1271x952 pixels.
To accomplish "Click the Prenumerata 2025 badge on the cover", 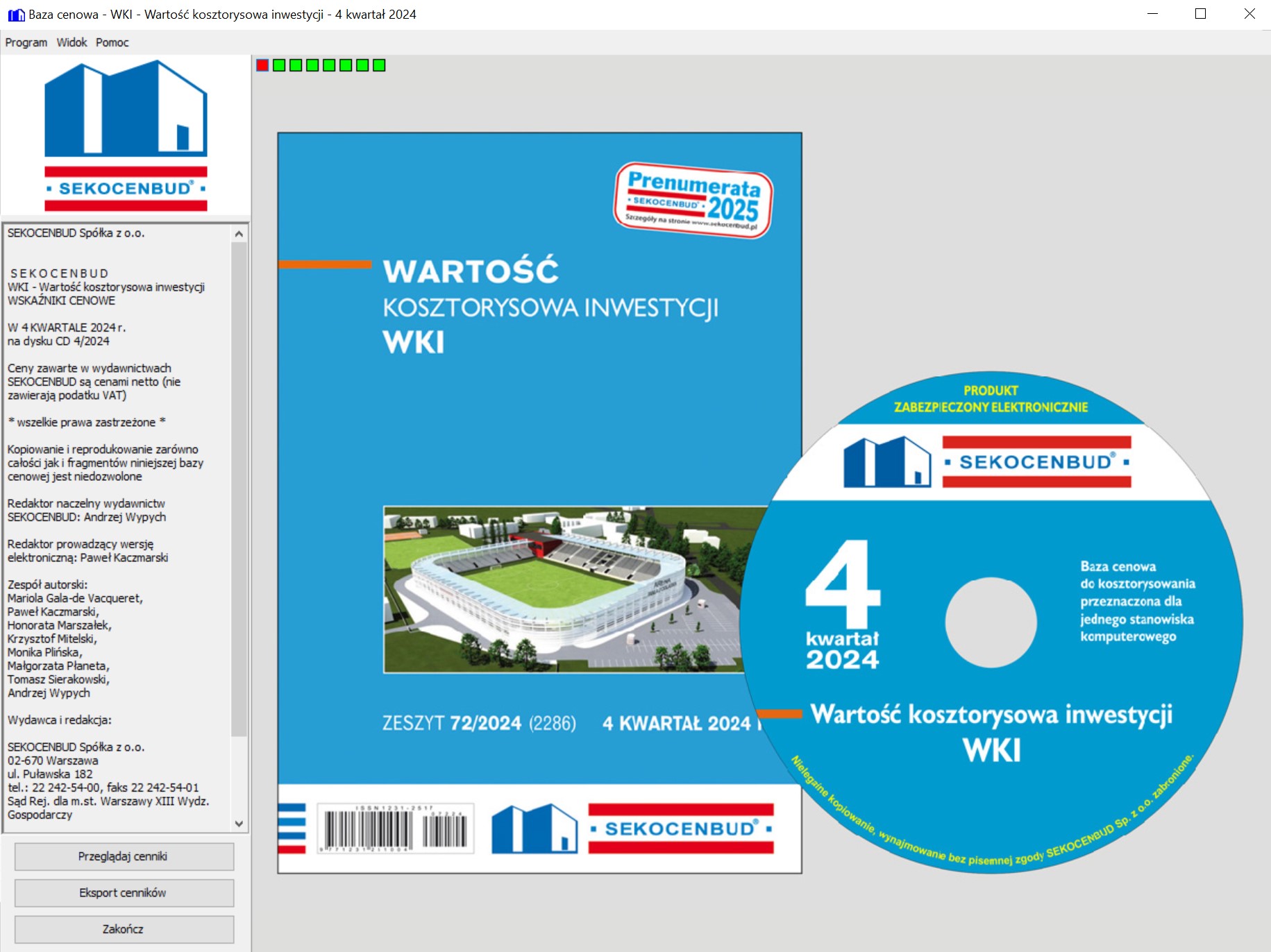I will 693,201.
